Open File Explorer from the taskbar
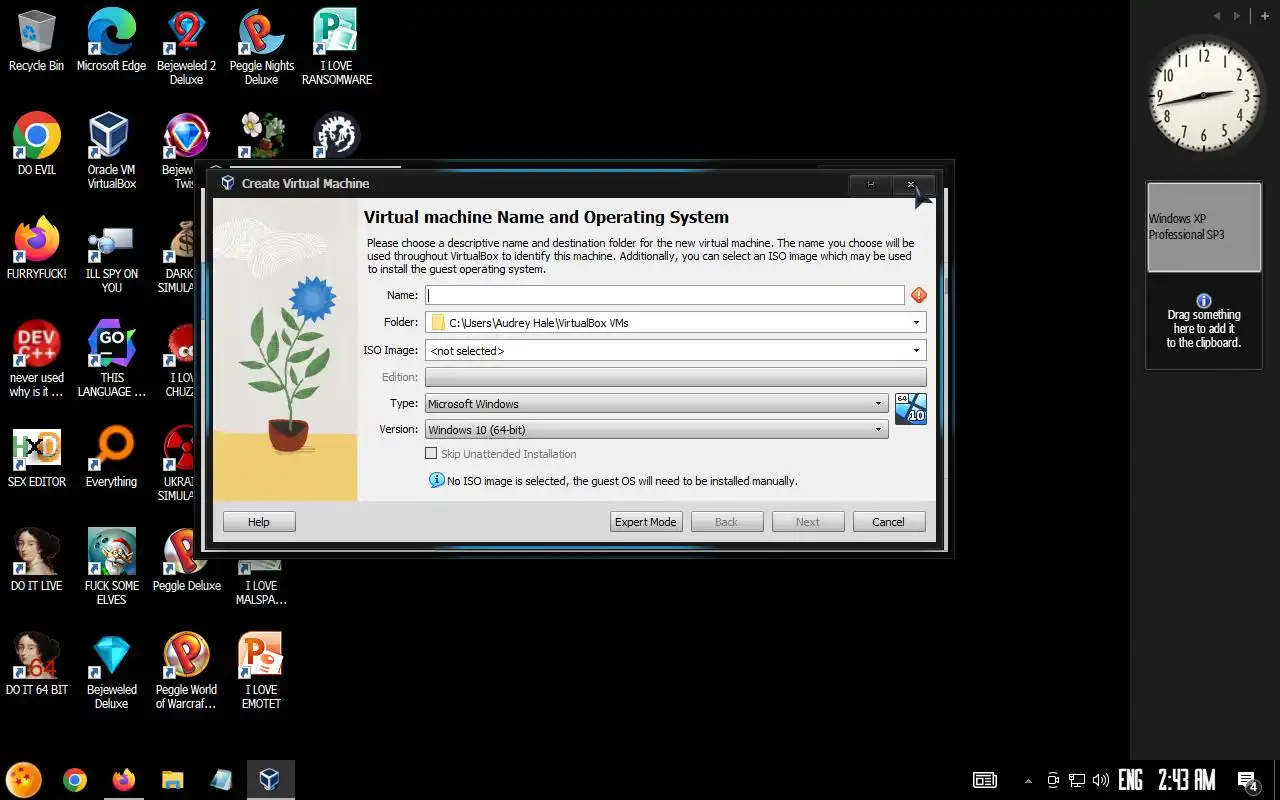Viewport: 1280px width, 800px height. click(x=173, y=780)
